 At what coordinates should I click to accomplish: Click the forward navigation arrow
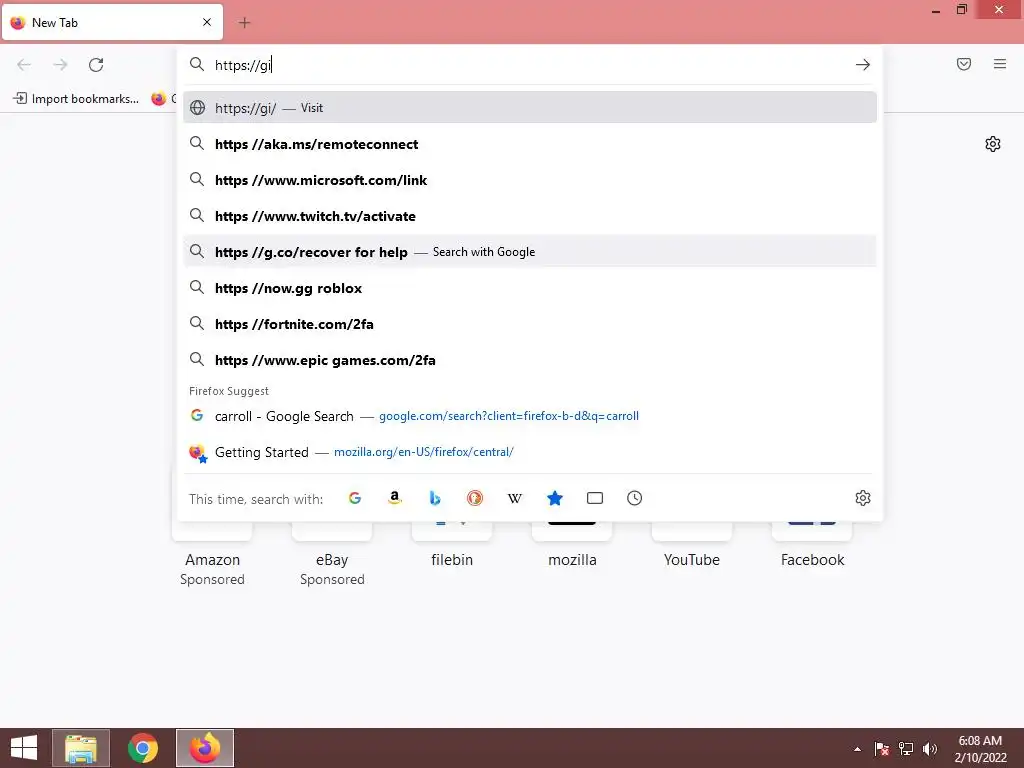(60, 65)
